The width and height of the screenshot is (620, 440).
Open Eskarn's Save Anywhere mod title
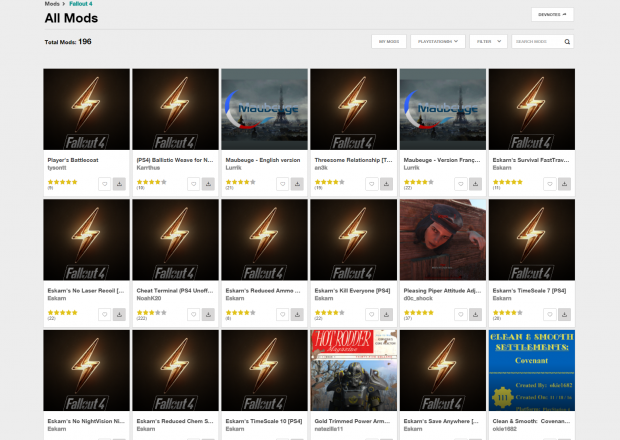click(x=441, y=421)
